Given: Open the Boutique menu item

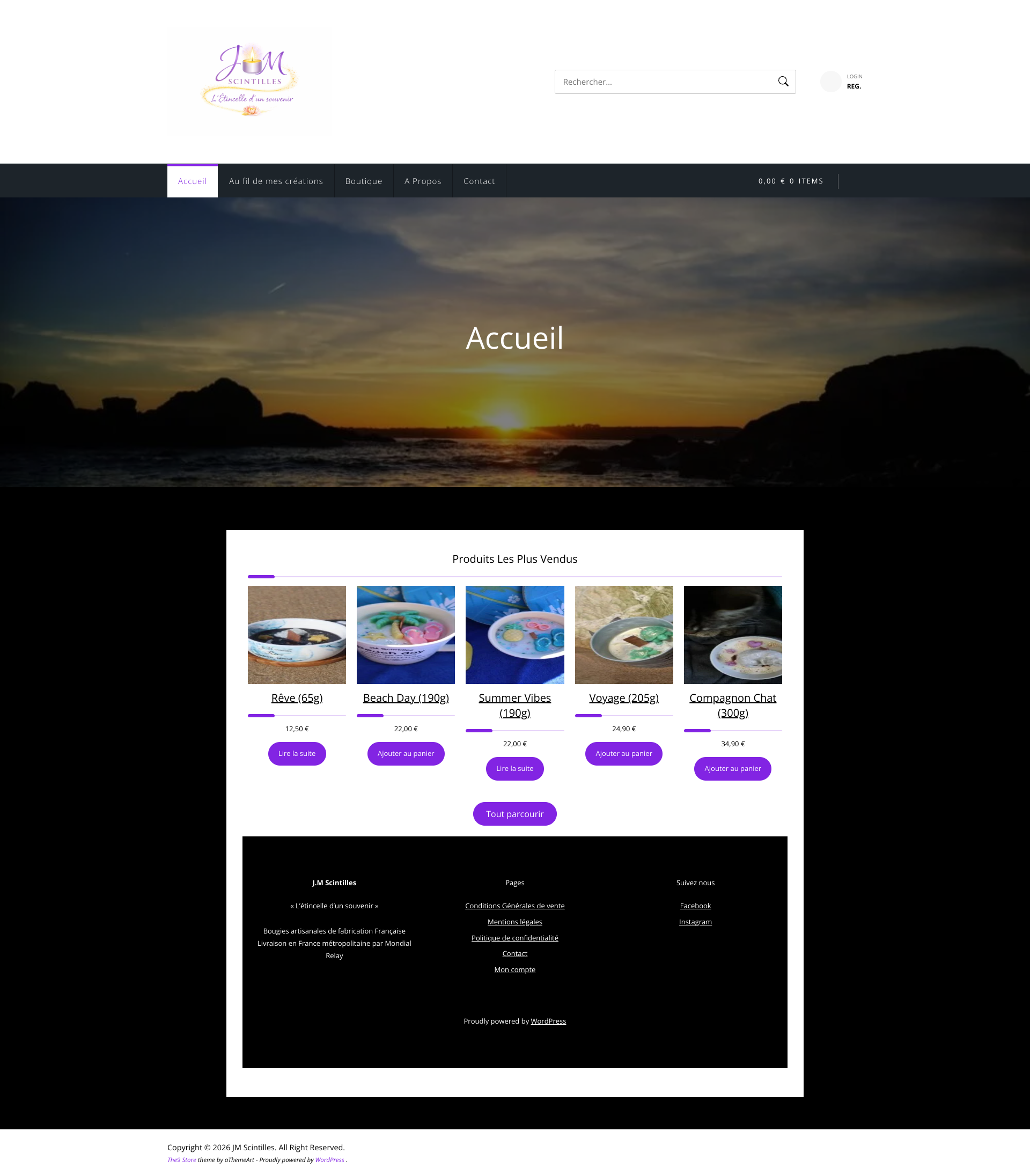Looking at the screenshot, I should pos(363,181).
